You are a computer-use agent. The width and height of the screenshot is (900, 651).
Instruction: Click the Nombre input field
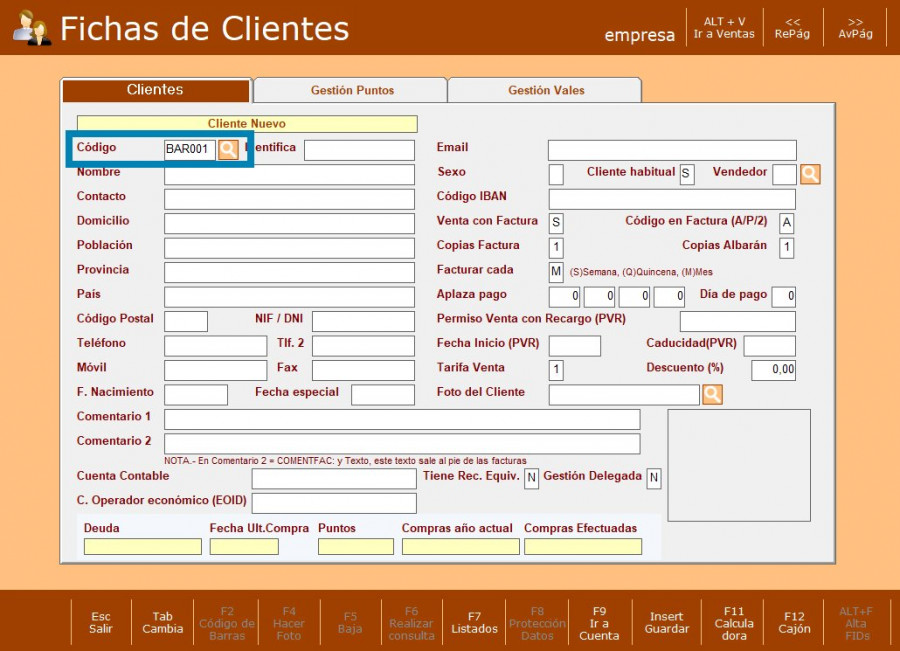point(289,174)
